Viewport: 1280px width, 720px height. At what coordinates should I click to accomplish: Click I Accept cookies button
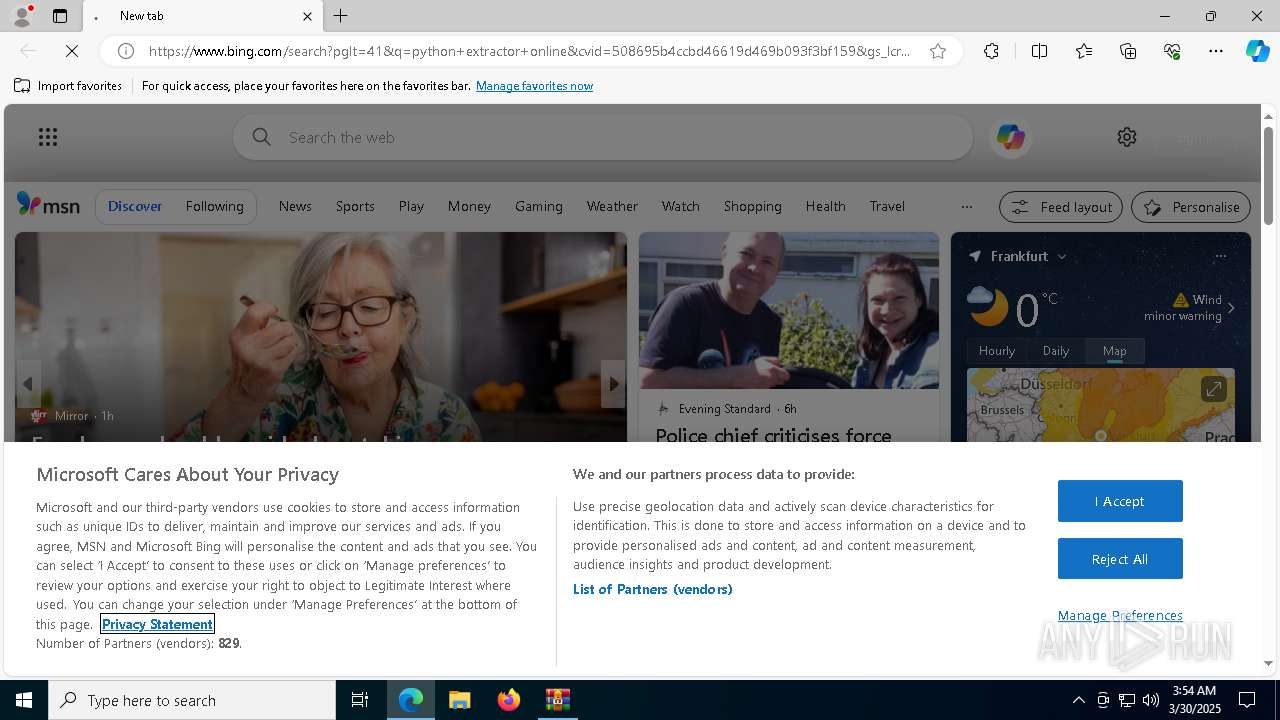(1120, 501)
